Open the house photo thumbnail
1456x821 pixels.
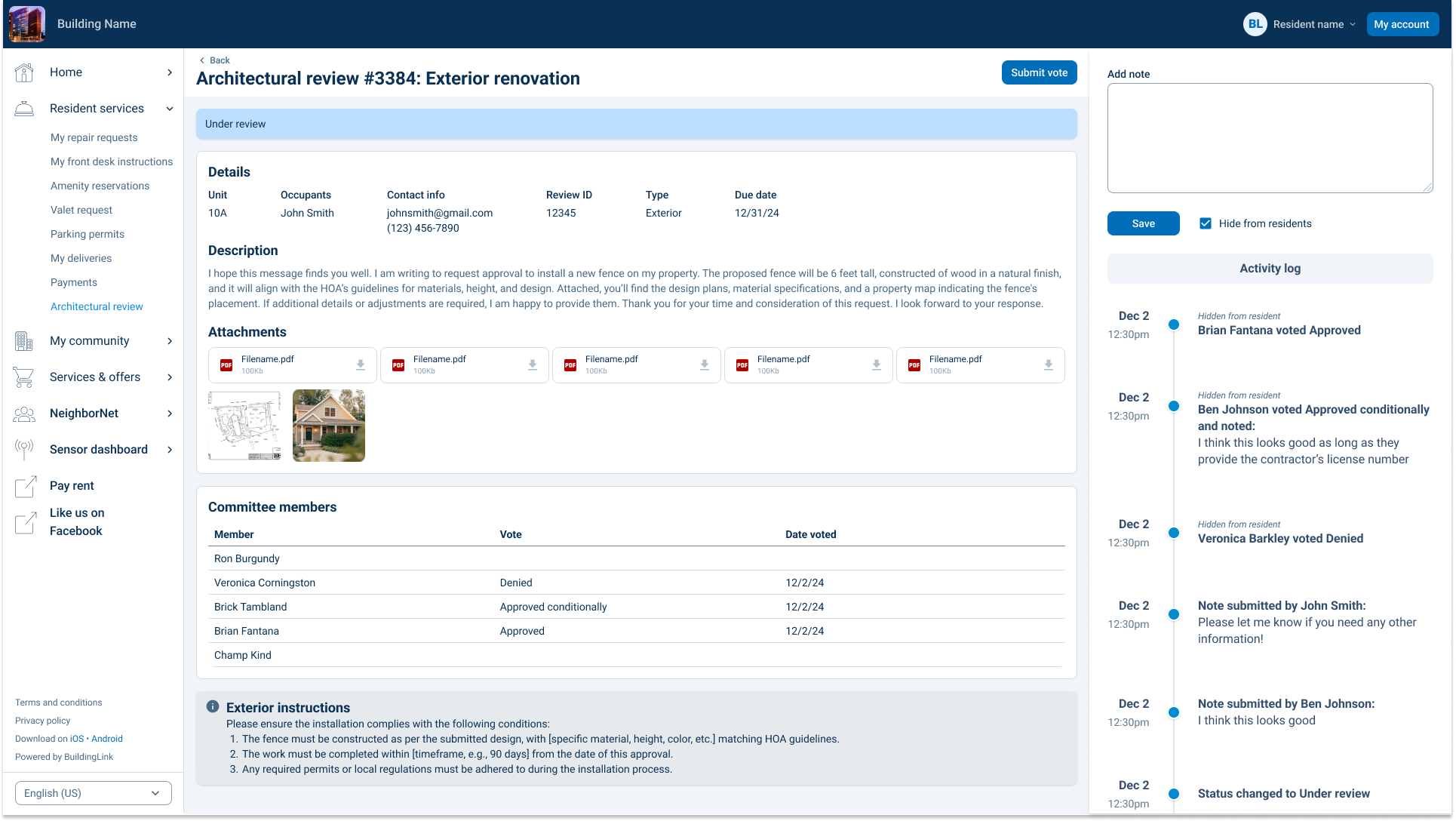point(329,426)
